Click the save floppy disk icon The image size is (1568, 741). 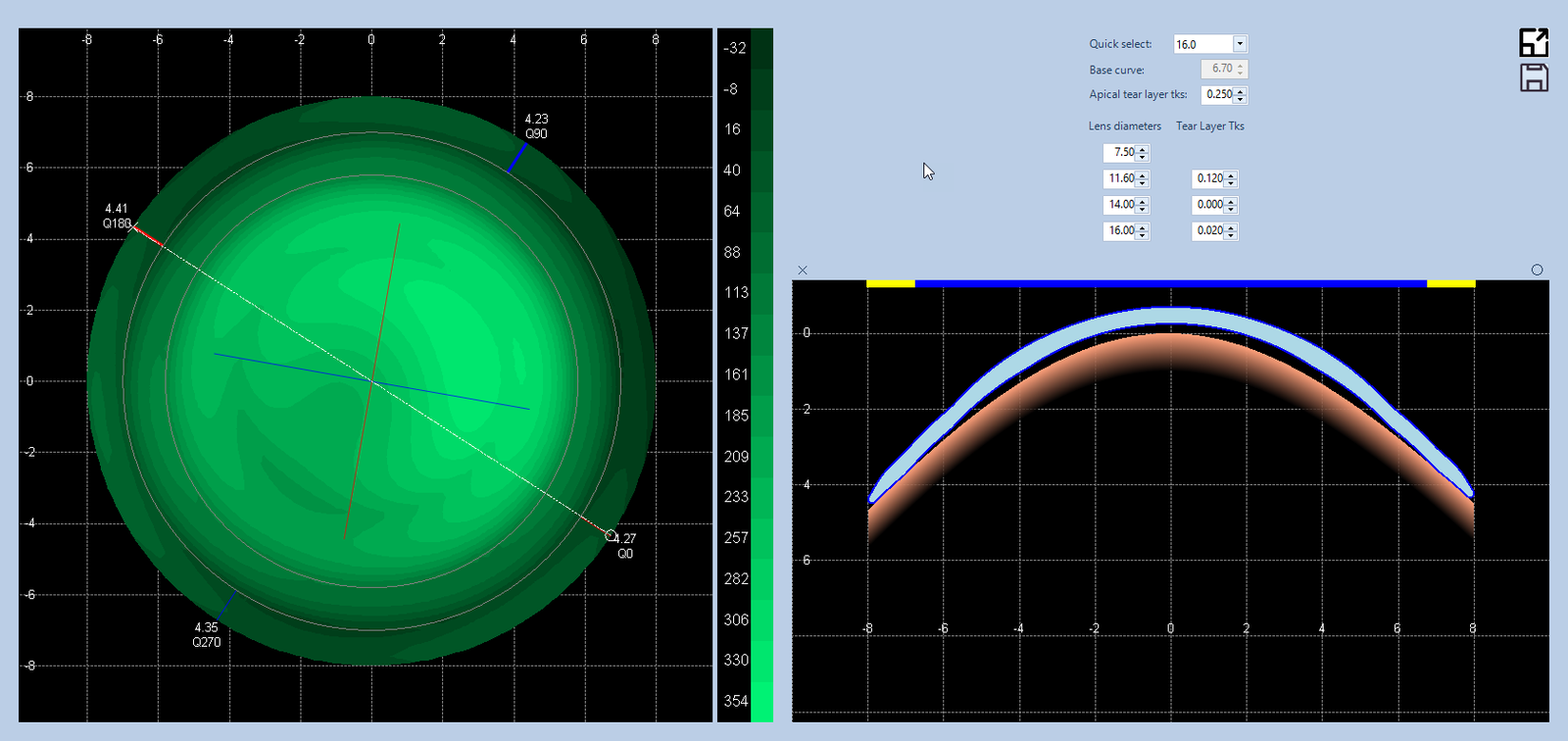(1534, 77)
